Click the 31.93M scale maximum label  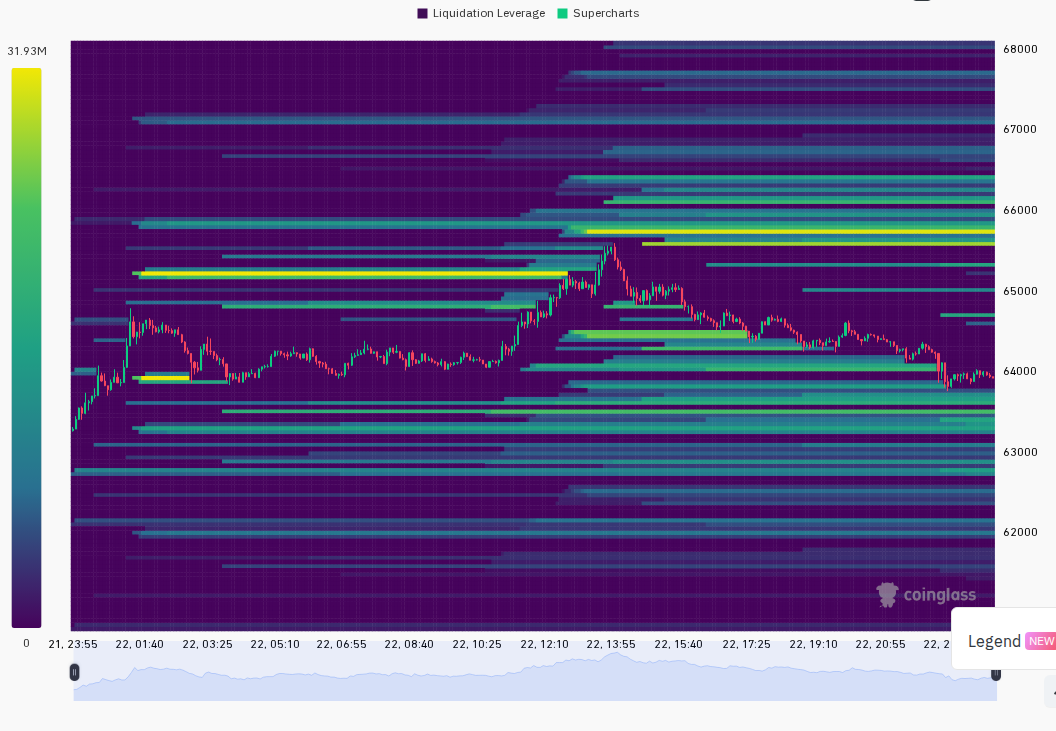click(x=27, y=51)
